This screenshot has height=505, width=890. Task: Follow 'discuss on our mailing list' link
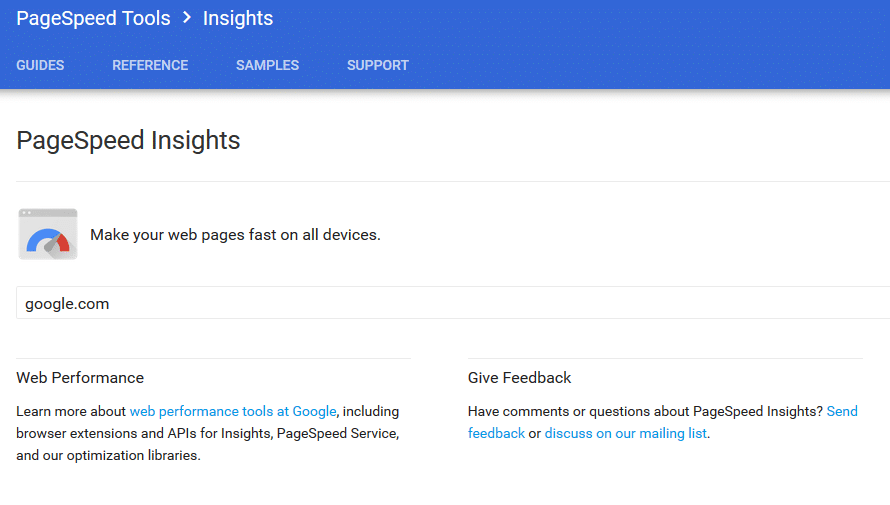click(625, 433)
